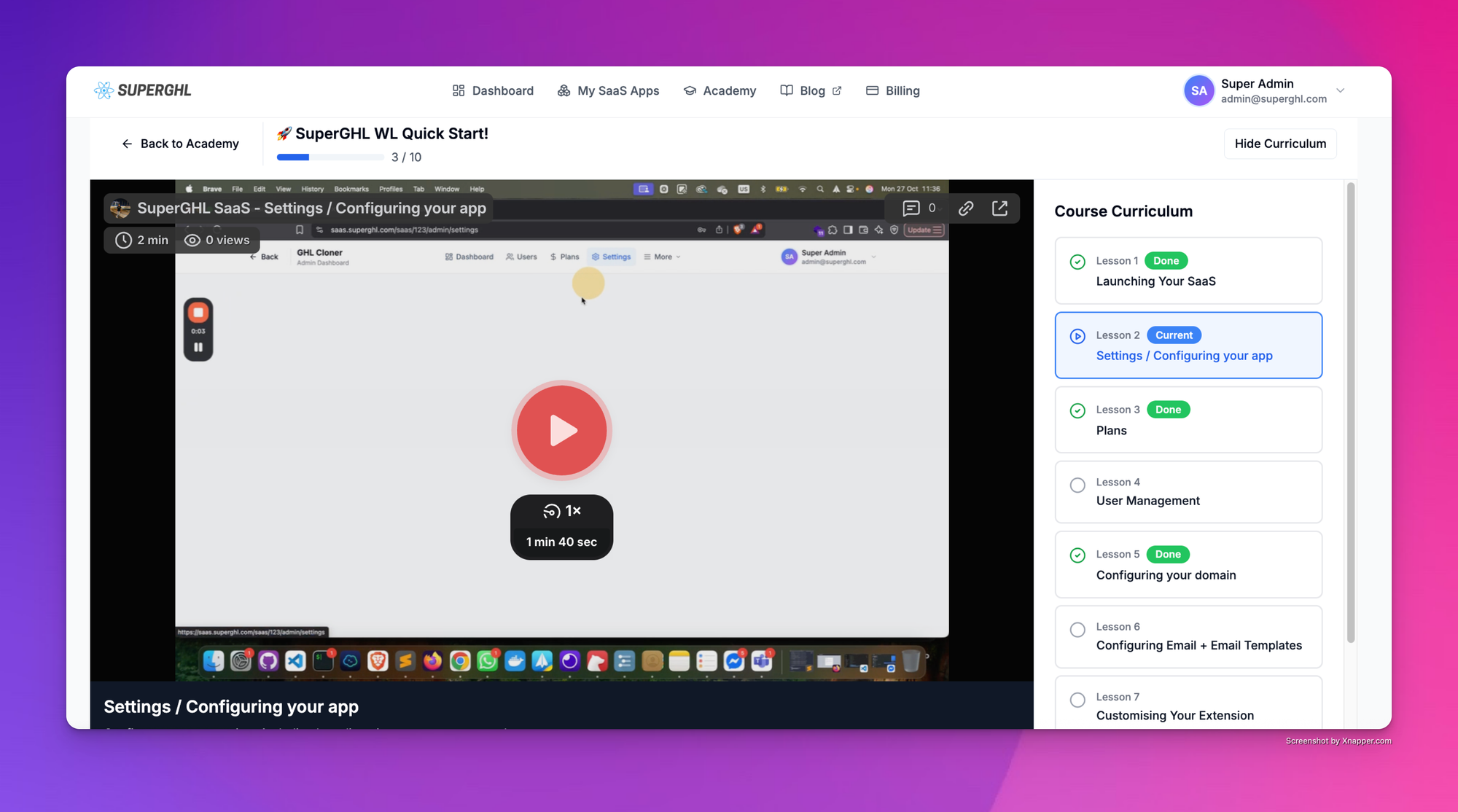
Task: Click the SA user avatar
Action: click(x=1198, y=91)
